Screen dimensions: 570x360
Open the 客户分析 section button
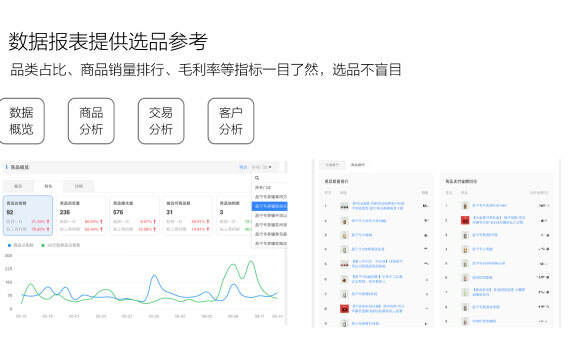point(231,121)
